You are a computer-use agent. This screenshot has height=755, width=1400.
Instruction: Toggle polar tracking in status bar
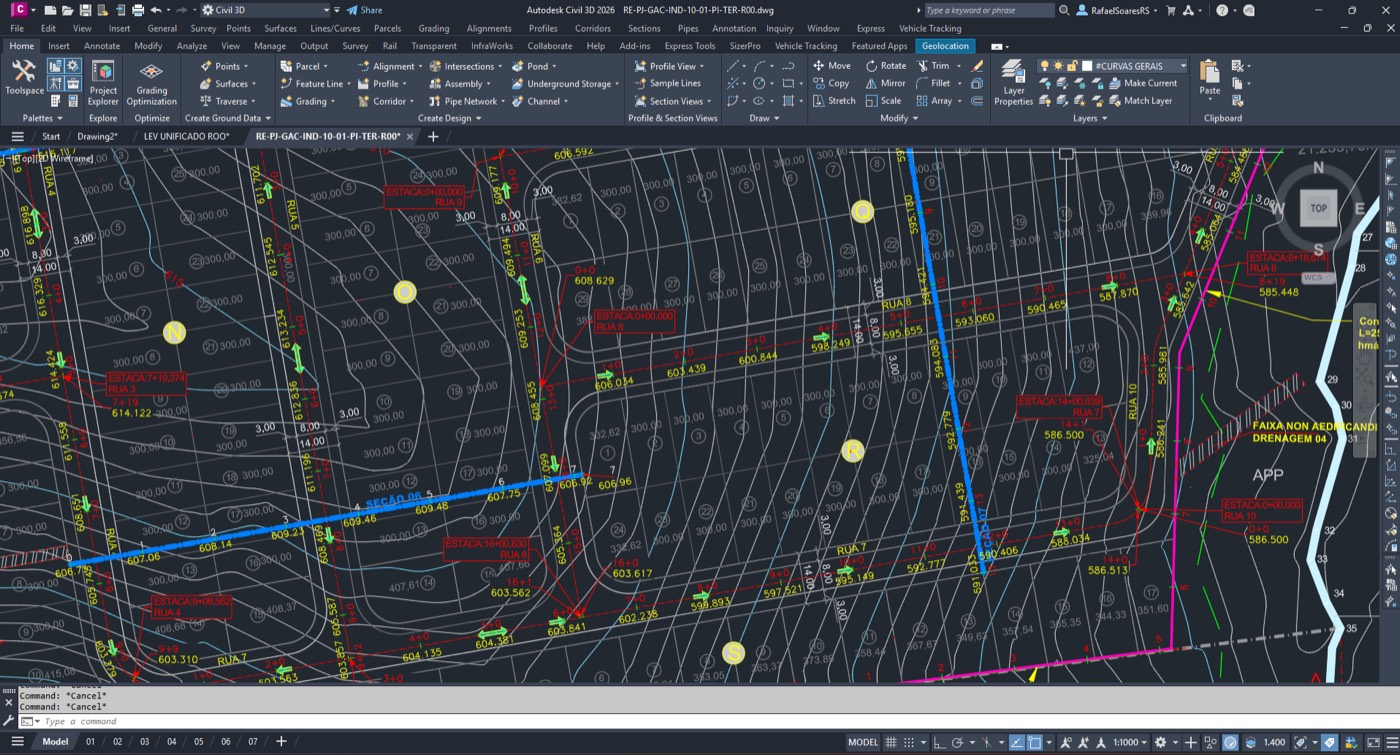[x=958, y=742]
